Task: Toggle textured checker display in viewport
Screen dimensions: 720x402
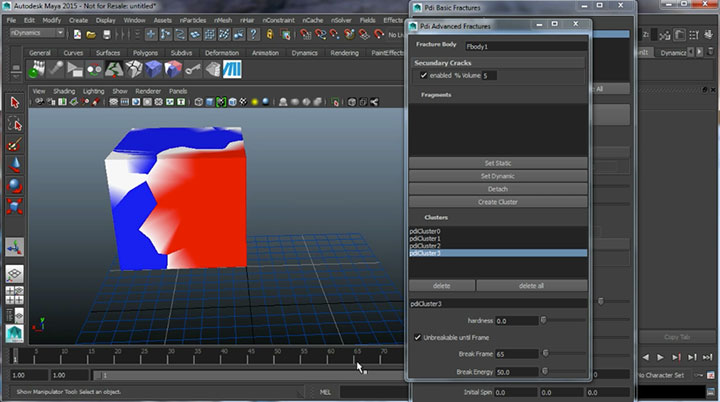Action: [x=243, y=102]
